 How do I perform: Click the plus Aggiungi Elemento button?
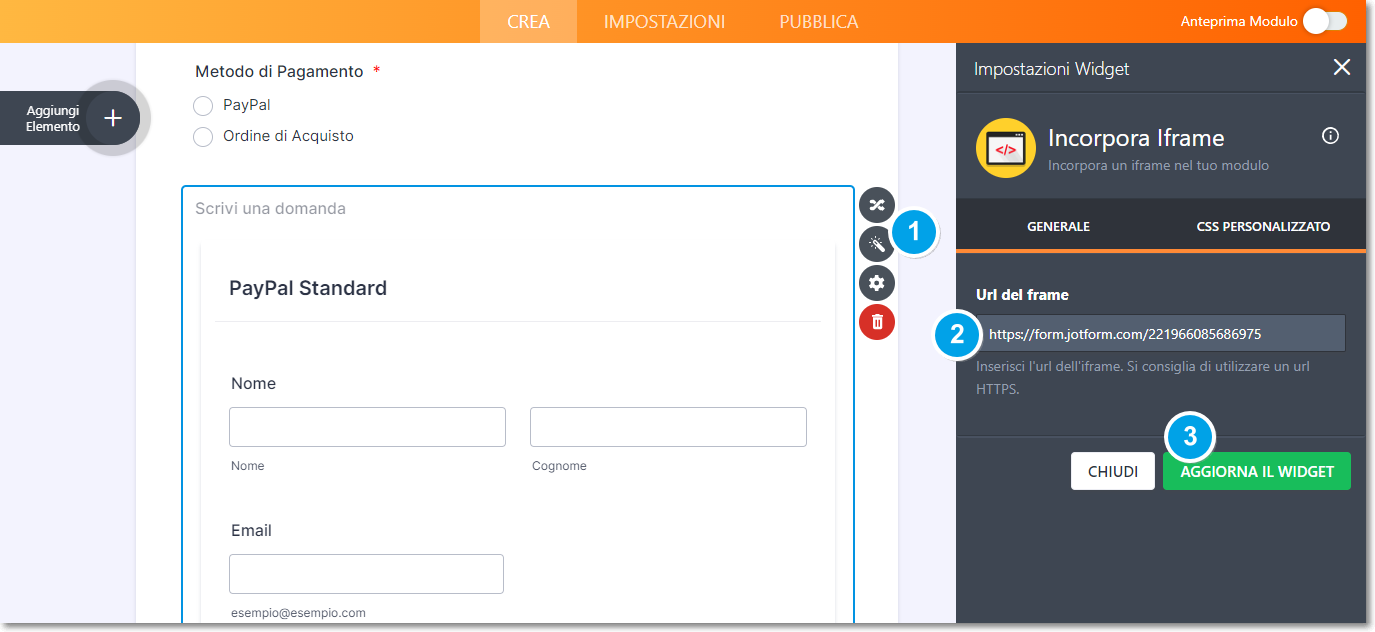(113, 118)
